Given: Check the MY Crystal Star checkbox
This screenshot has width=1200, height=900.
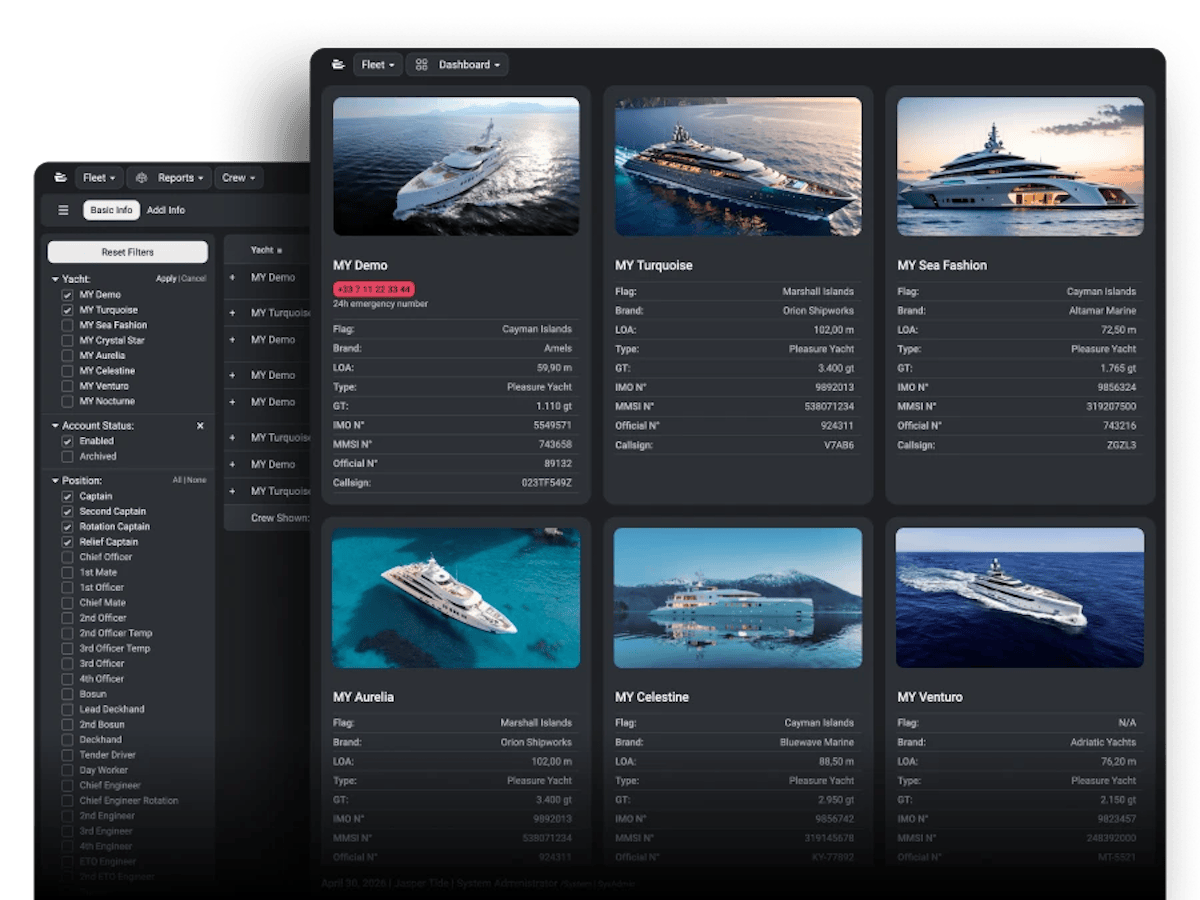Looking at the screenshot, I should (67, 340).
